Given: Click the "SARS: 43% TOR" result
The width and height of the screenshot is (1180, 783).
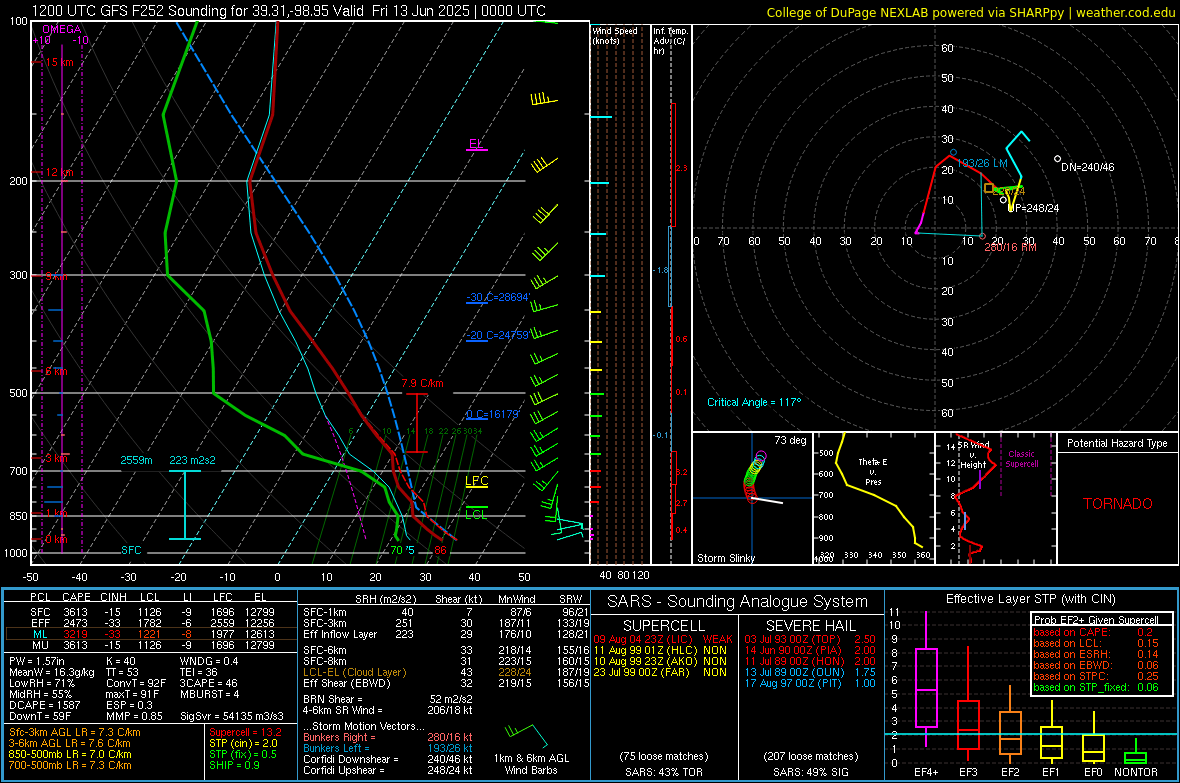Looking at the screenshot, I should pos(664,772).
